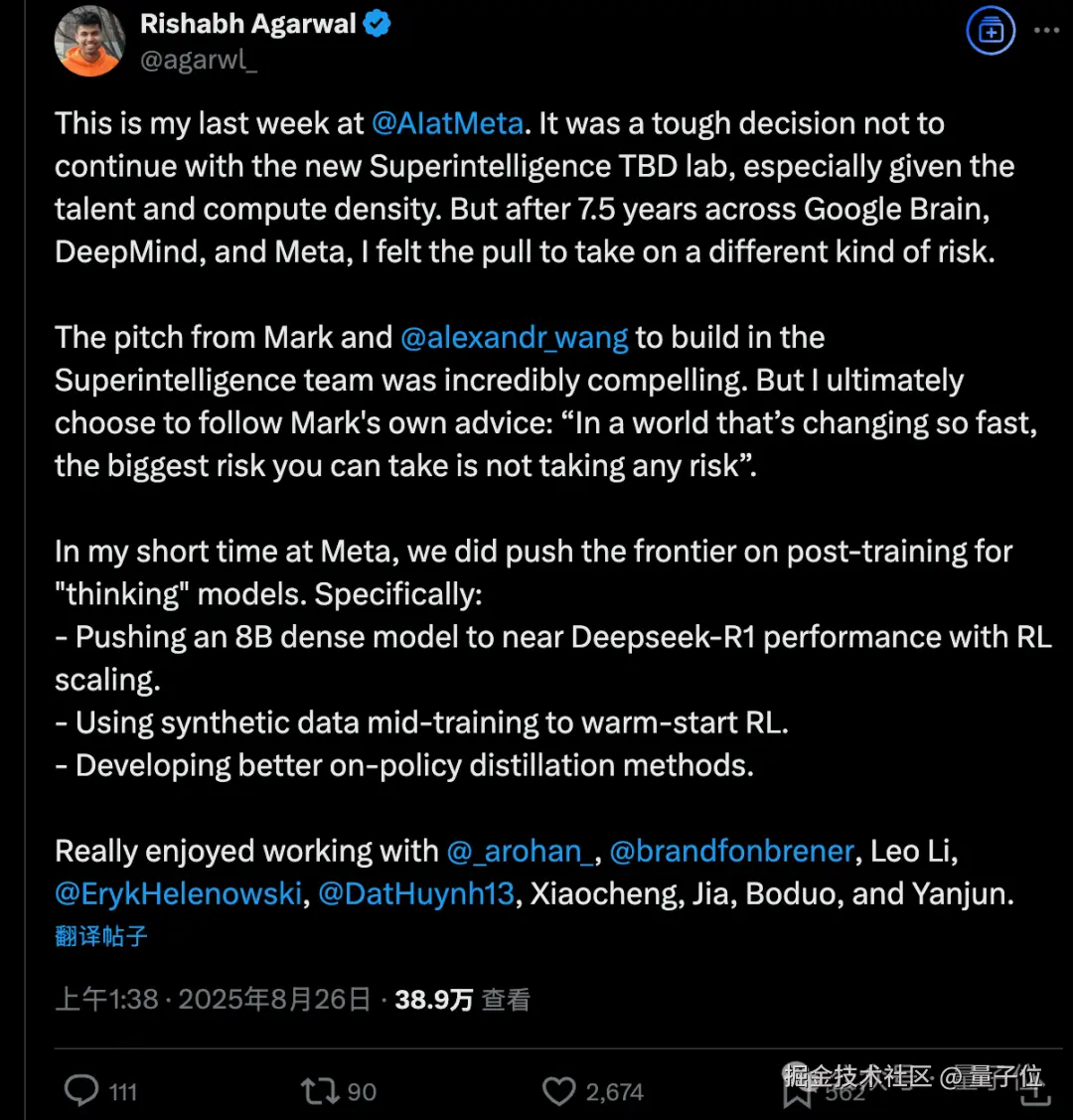Click the blue circular add-post icon
Screen dimensions: 1073x1120
click(x=991, y=31)
